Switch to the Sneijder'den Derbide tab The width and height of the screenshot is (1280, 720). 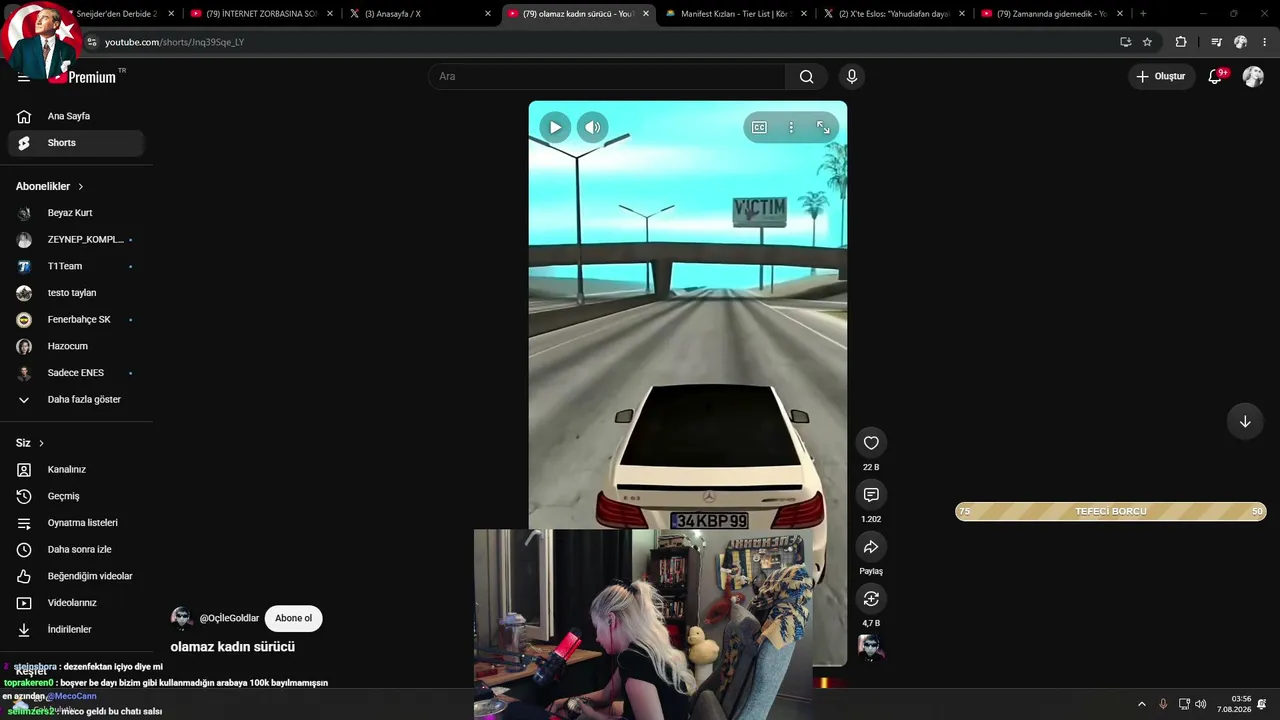tap(117, 14)
